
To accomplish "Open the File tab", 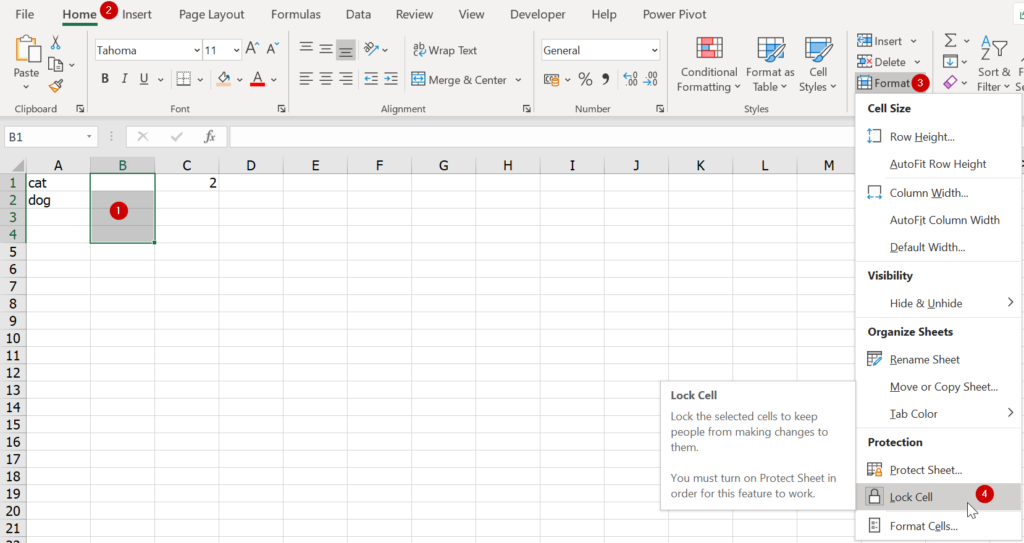I will pyautogui.click(x=24, y=14).
